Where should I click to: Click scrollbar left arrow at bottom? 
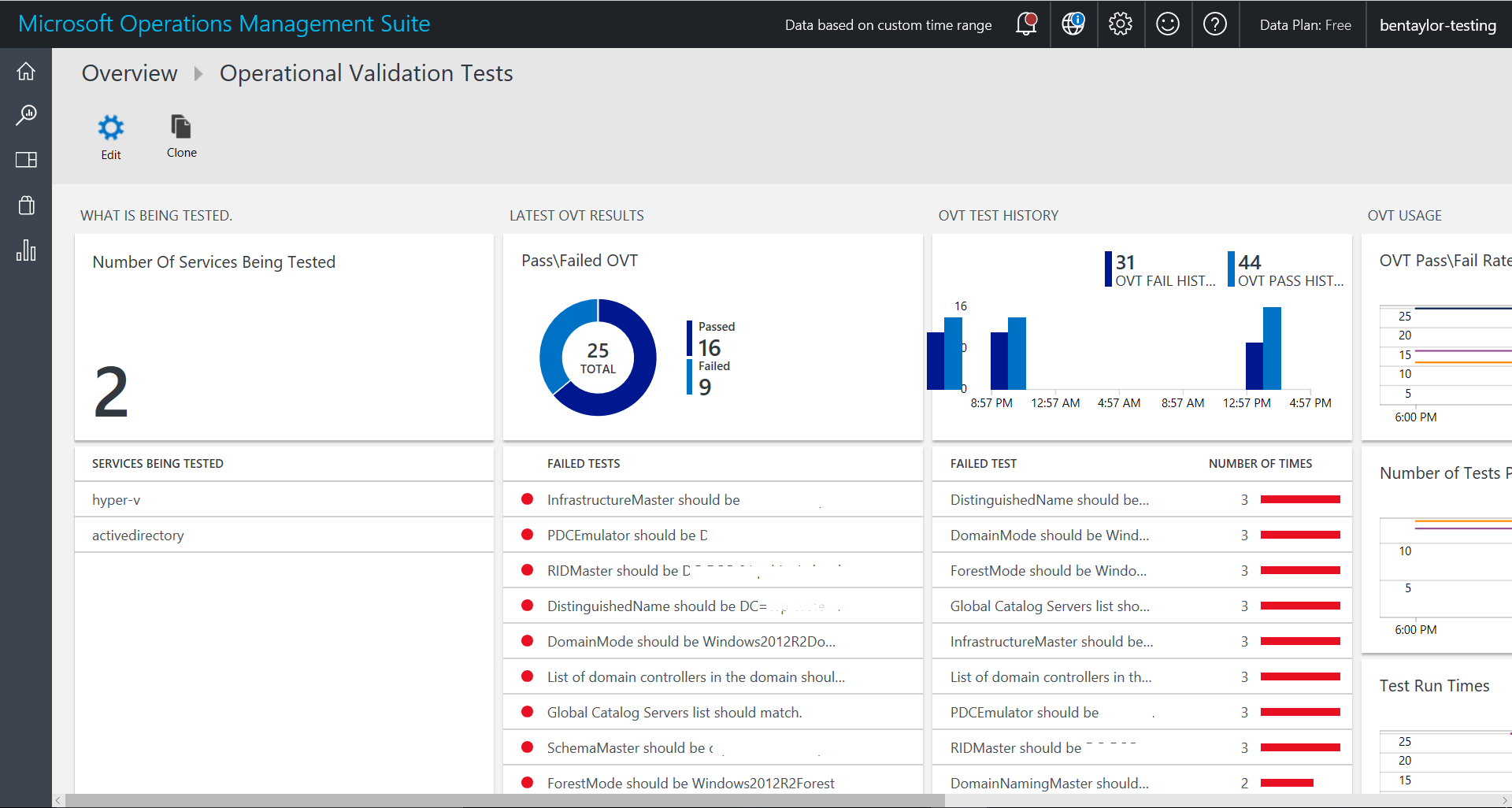[x=58, y=801]
